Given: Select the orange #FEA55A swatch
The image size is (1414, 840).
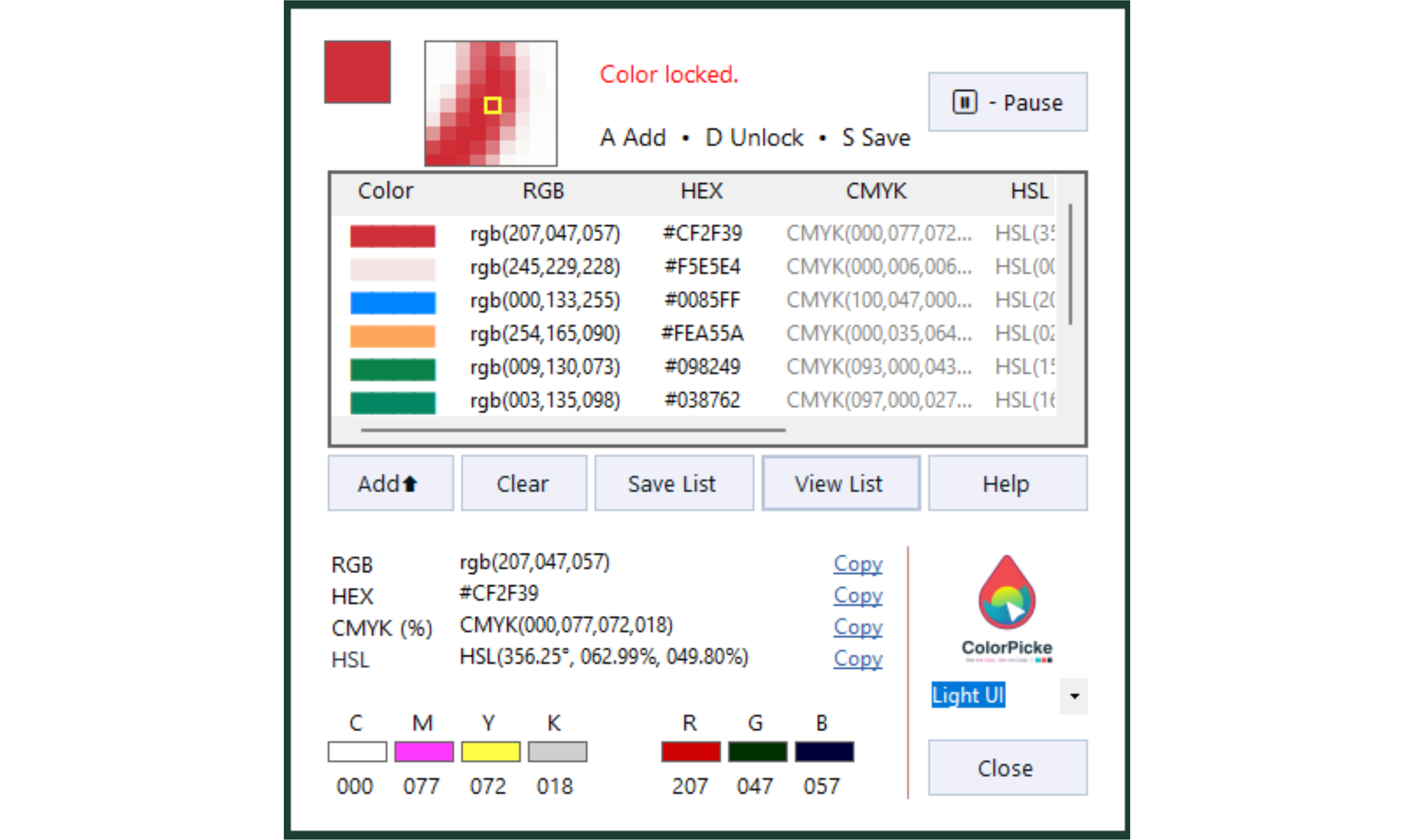Looking at the screenshot, I should tap(392, 336).
